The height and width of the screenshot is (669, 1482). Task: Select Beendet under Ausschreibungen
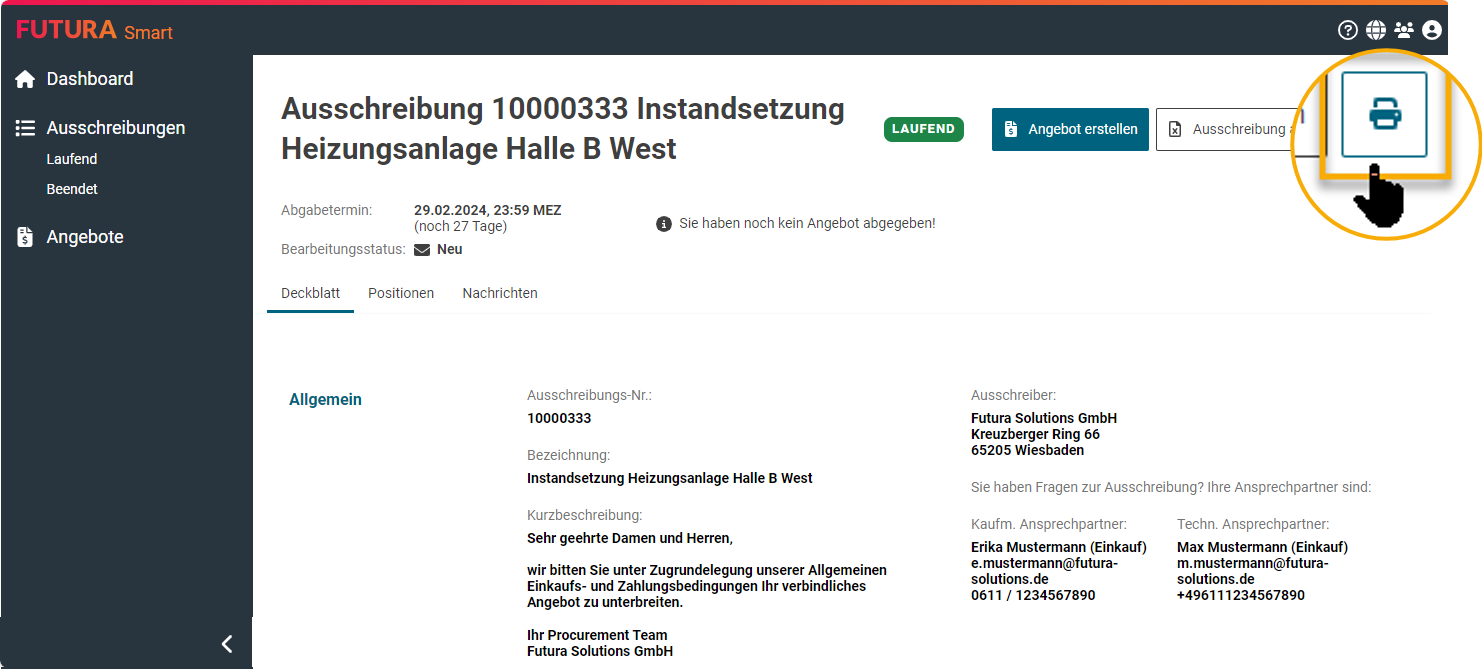coord(72,189)
